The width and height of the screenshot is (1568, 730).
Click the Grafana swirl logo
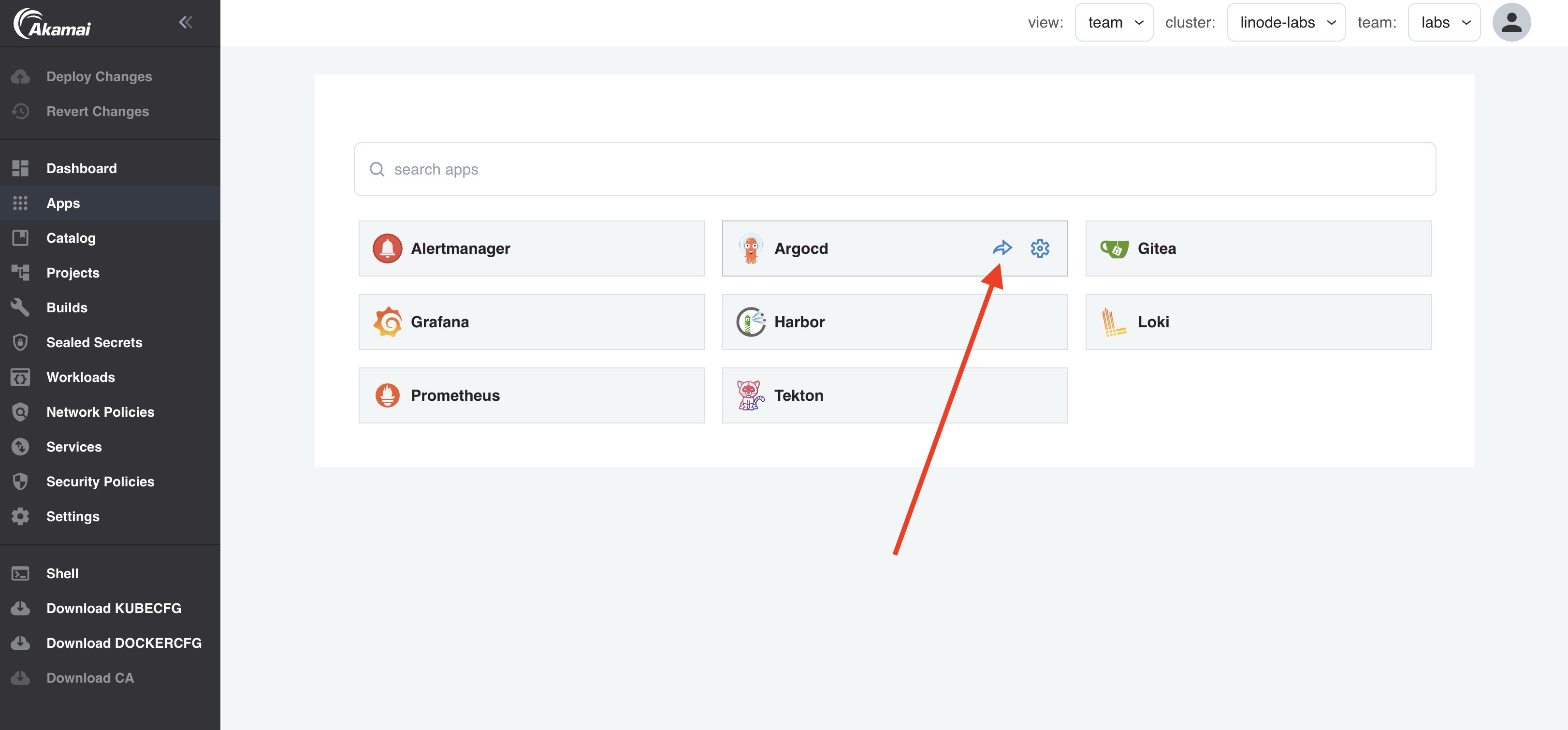point(387,322)
